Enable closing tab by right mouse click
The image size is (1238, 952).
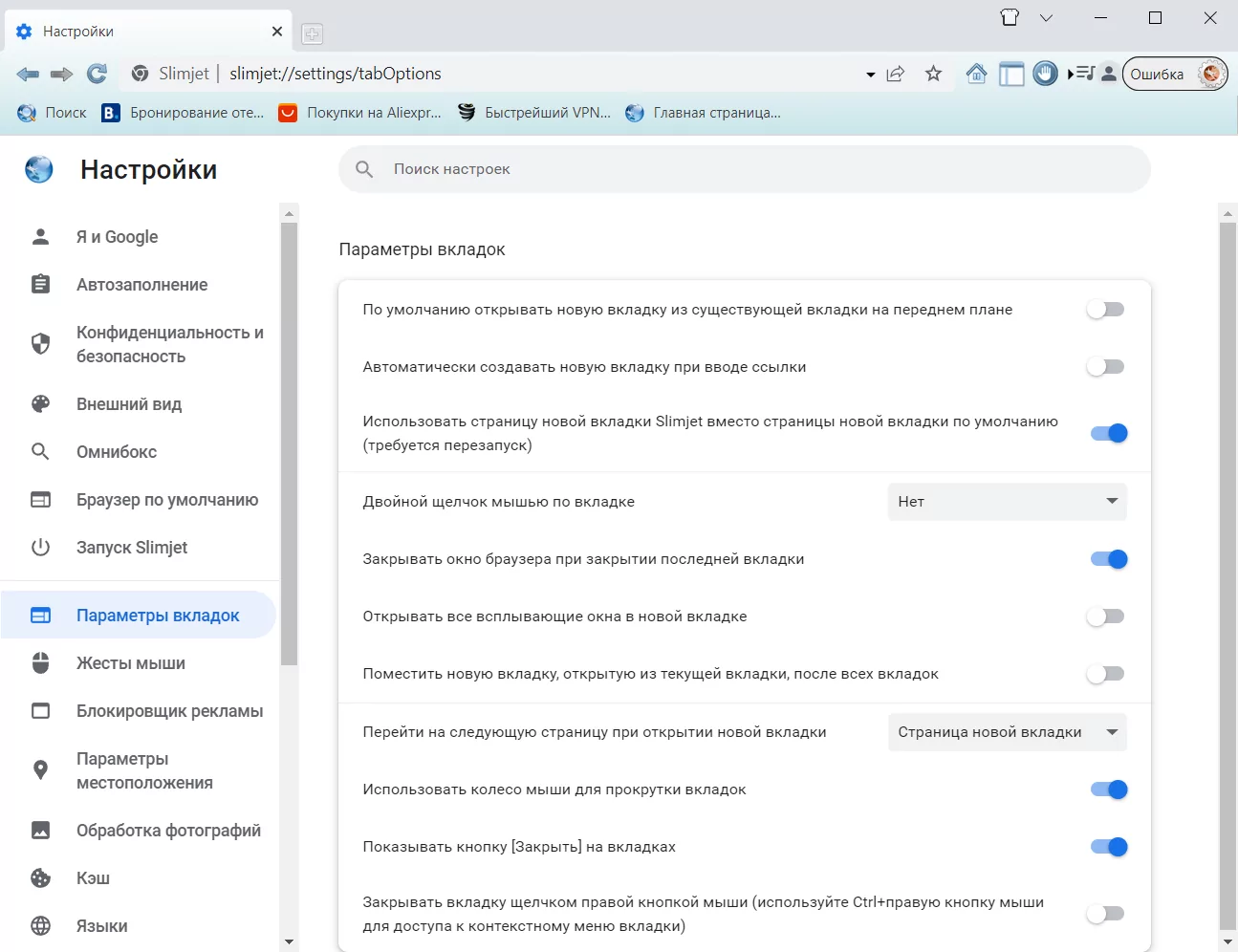click(x=1107, y=914)
